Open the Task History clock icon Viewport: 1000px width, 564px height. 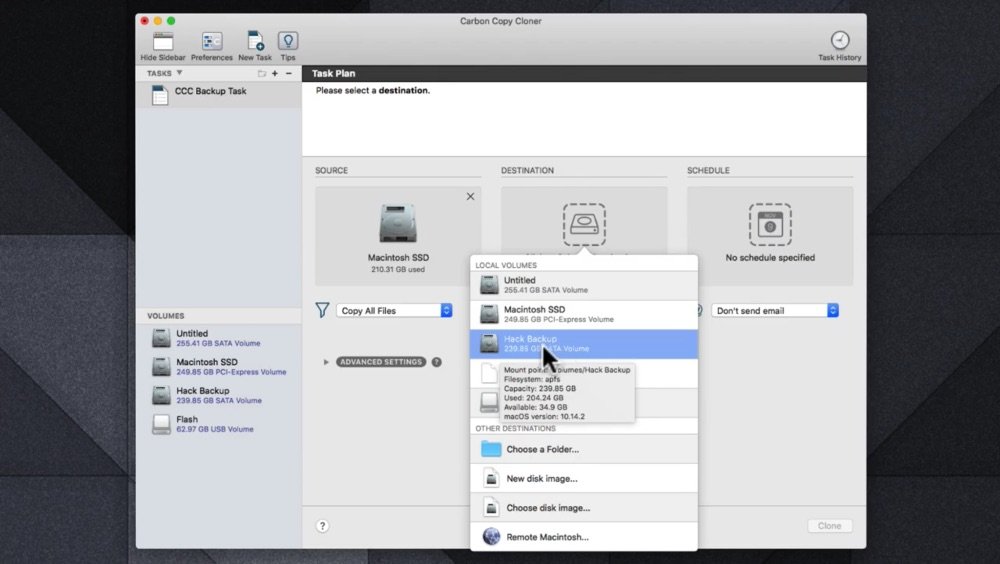839,42
